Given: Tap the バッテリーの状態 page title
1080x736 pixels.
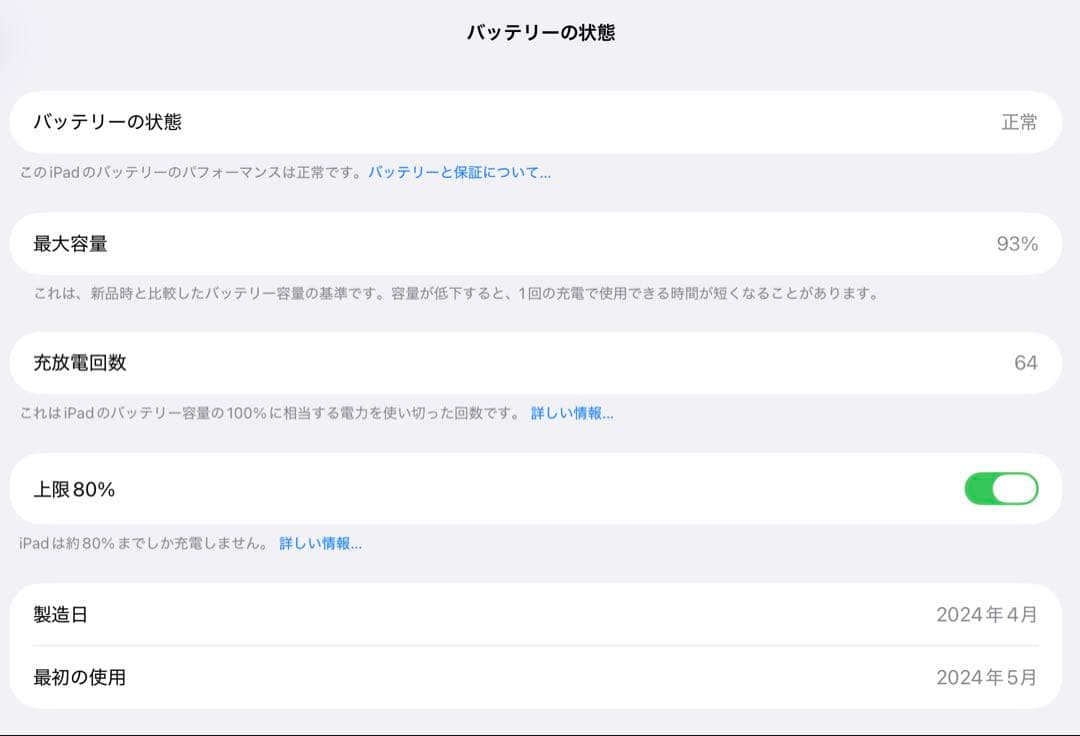Looking at the screenshot, I should (x=540, y=32).
